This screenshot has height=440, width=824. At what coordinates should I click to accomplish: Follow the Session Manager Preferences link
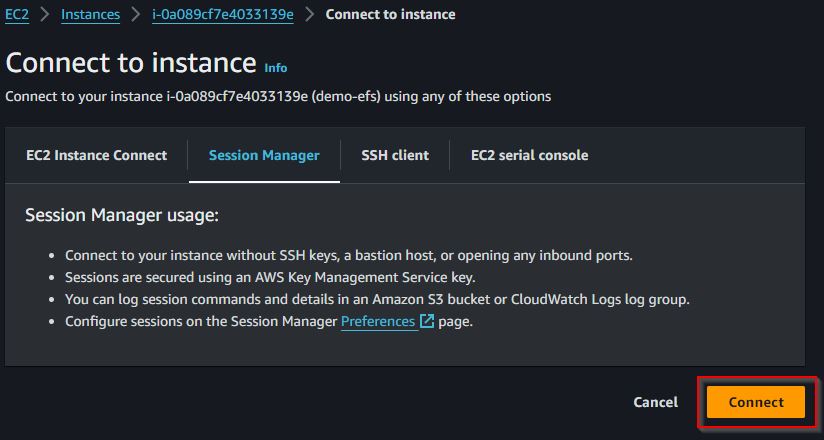coord(378,321)
